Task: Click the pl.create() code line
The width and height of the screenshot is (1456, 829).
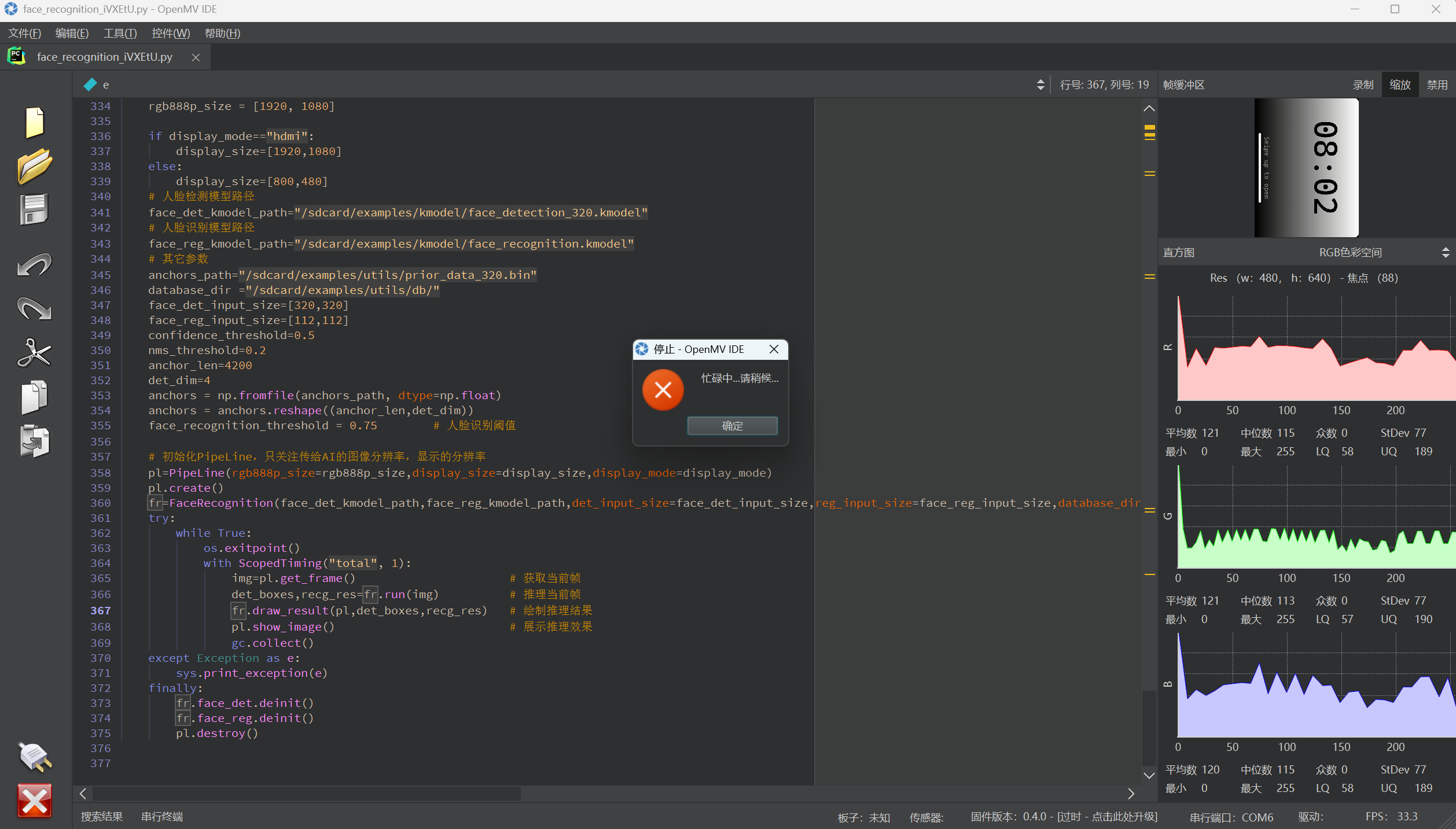Action: (x=186, y=488)
